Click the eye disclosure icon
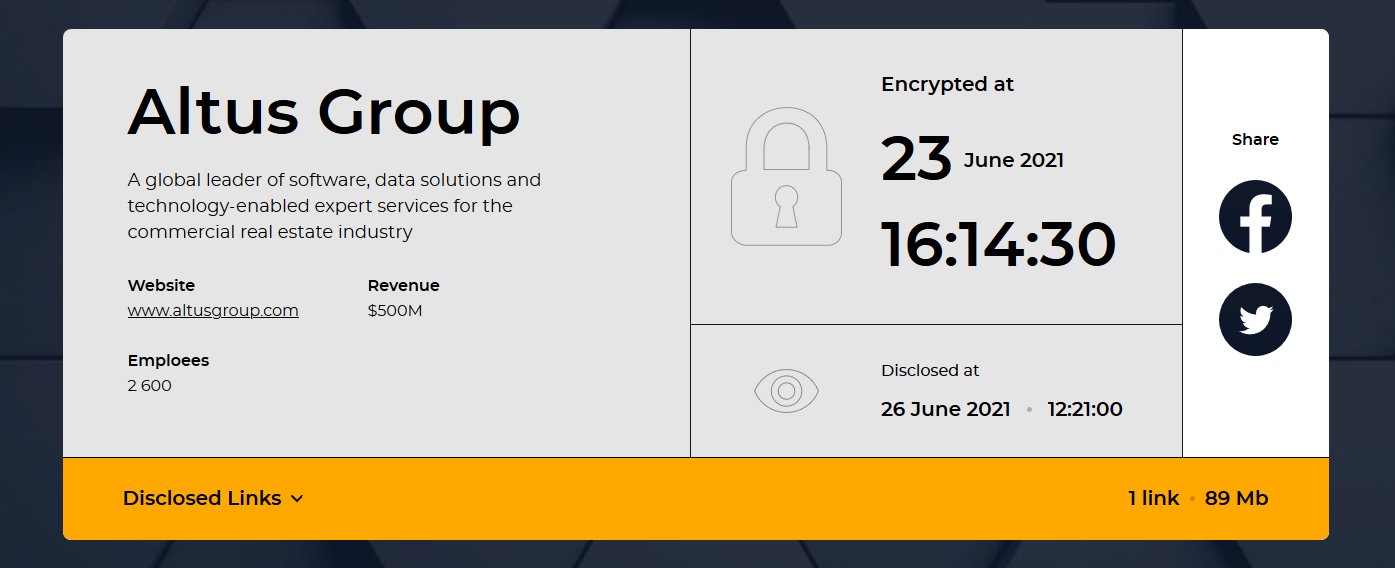Image resolution: width=1395 pixels, height=568 pixels. pos(786,390)
